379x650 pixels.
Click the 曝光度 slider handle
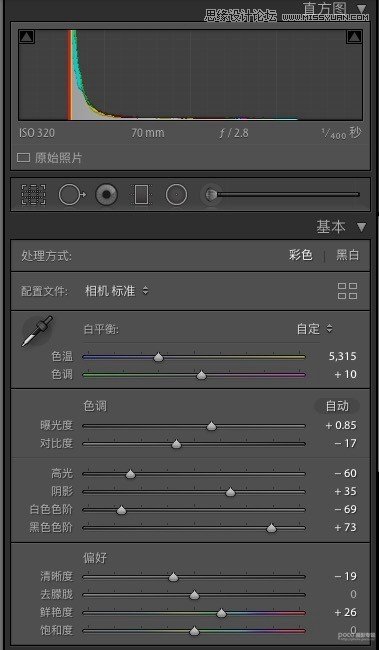pos(211,426)
